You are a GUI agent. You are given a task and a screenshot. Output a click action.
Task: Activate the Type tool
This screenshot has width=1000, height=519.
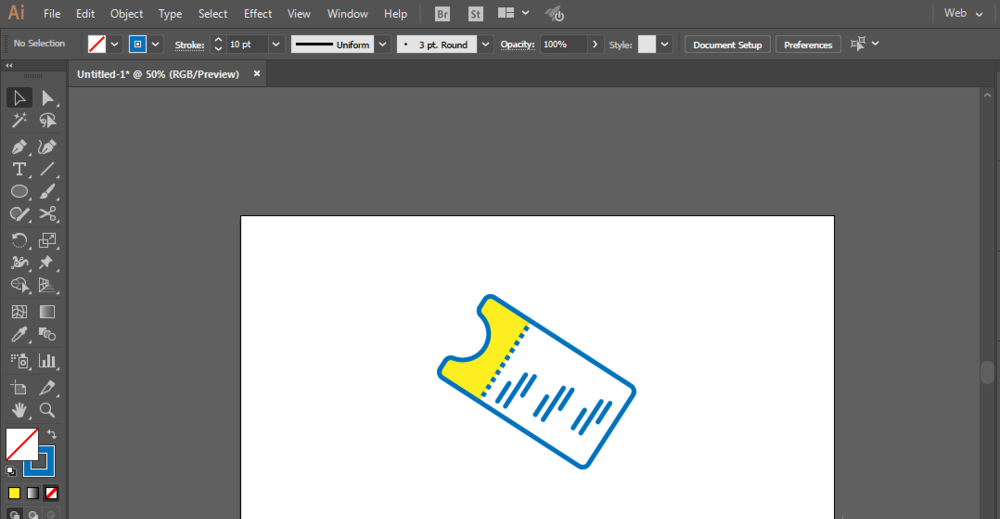[19, 169]
